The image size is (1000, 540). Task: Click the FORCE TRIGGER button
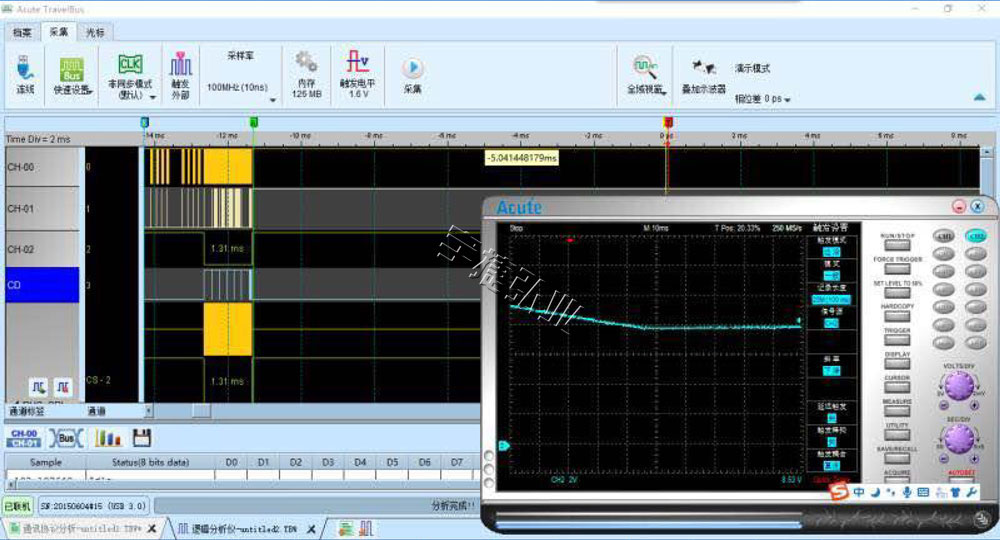[897, 268]
